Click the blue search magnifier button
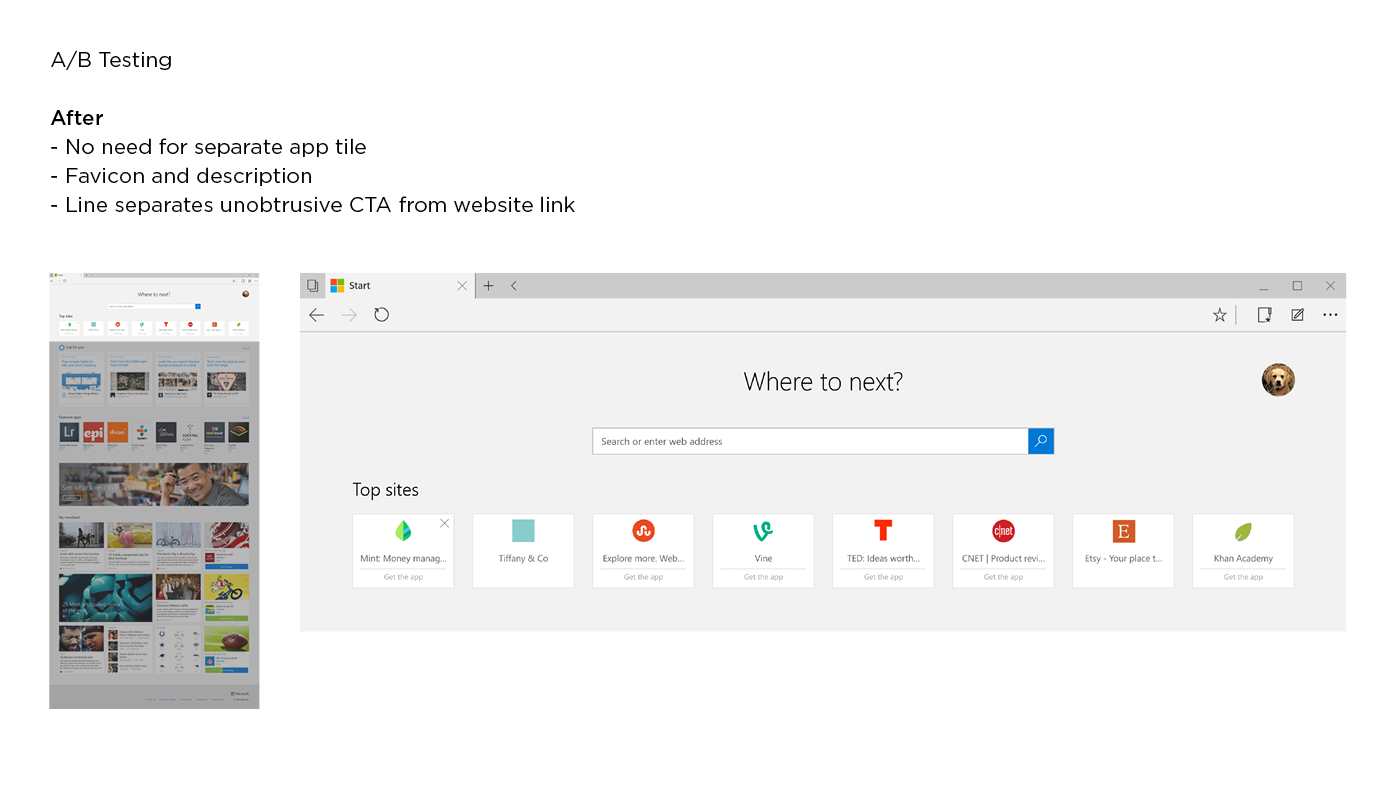Screen dimensions: 1396x788 point(1041,441)
